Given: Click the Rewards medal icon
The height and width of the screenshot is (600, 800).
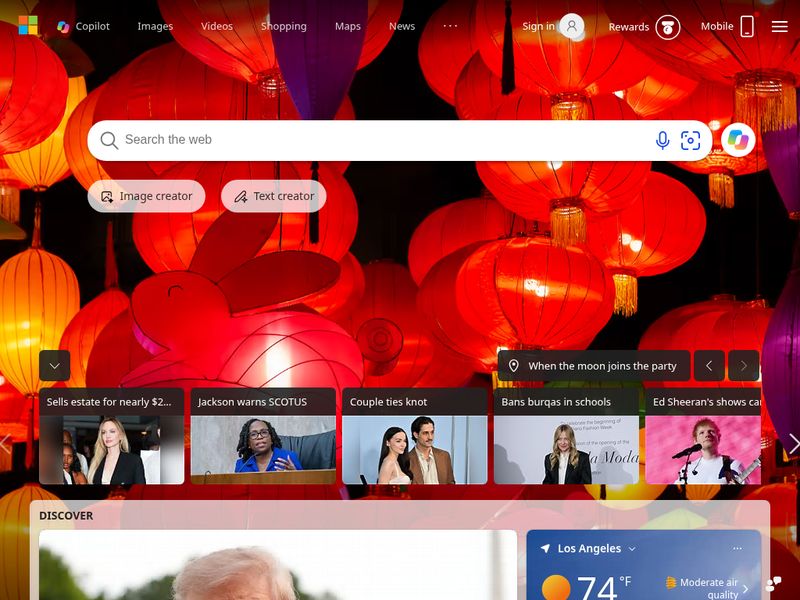Looking at the screenshot, I should pyautogui.click(x=668, y=28).
